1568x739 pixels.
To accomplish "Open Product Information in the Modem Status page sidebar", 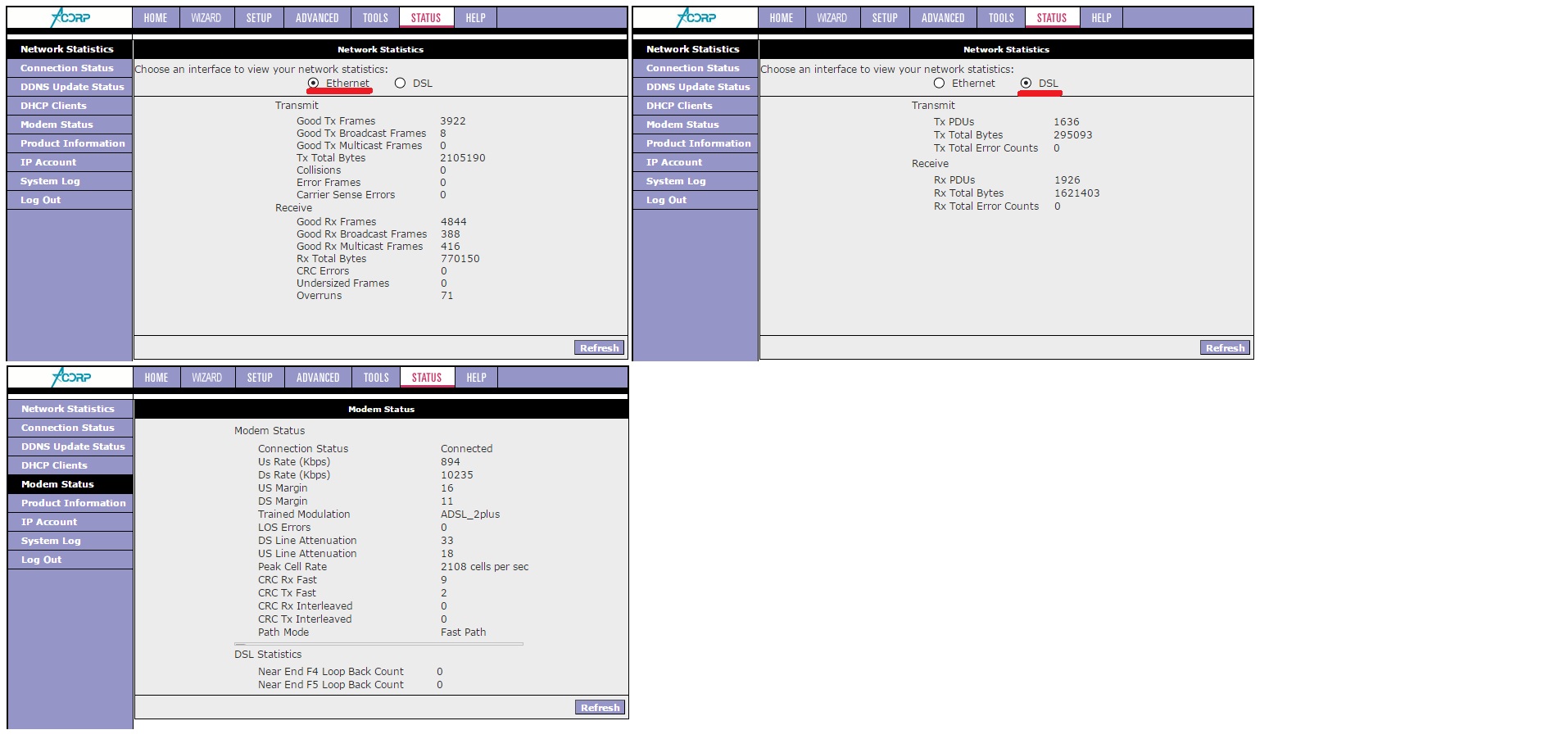I will 73,503.
